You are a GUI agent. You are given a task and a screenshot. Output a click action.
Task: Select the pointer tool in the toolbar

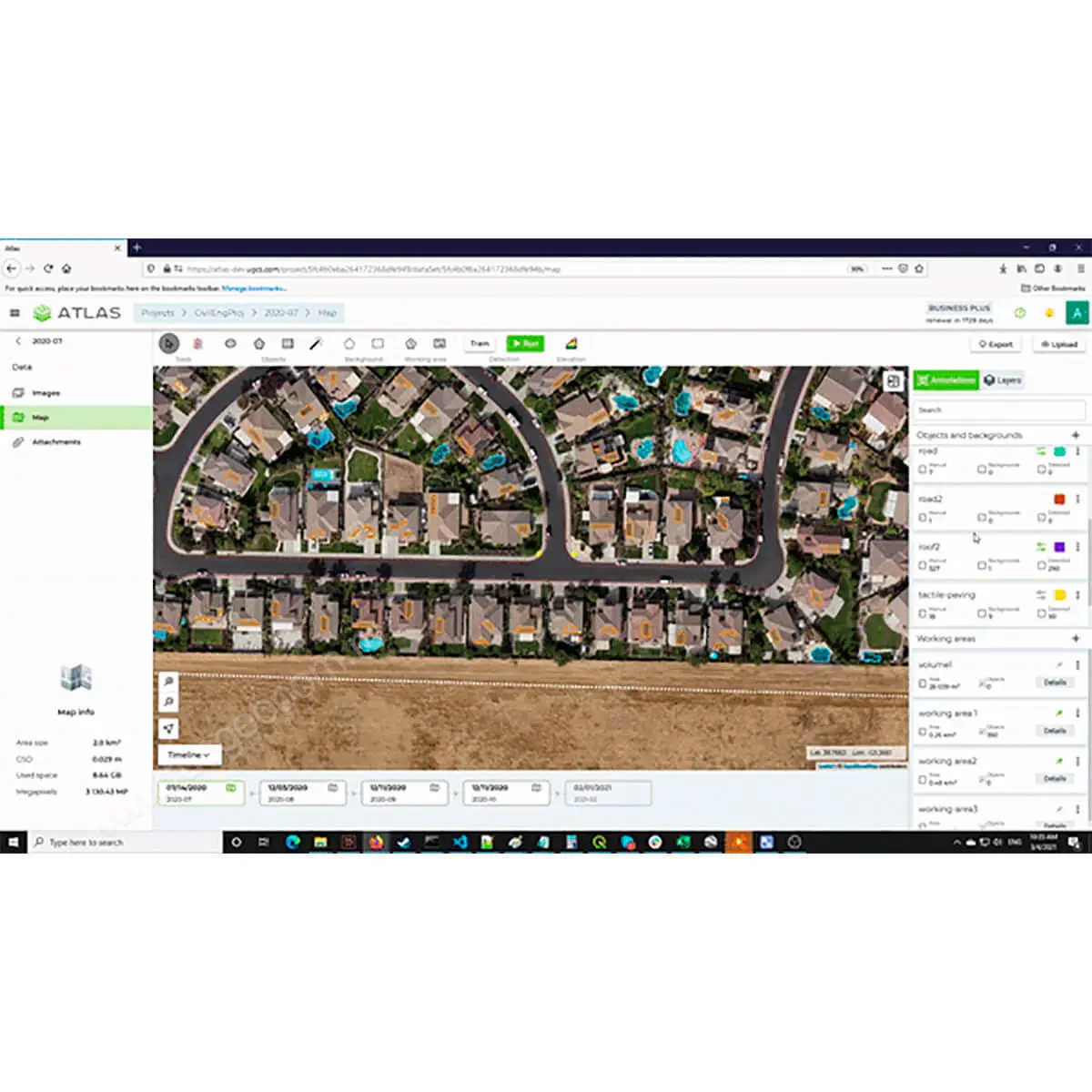coord(168,344)
